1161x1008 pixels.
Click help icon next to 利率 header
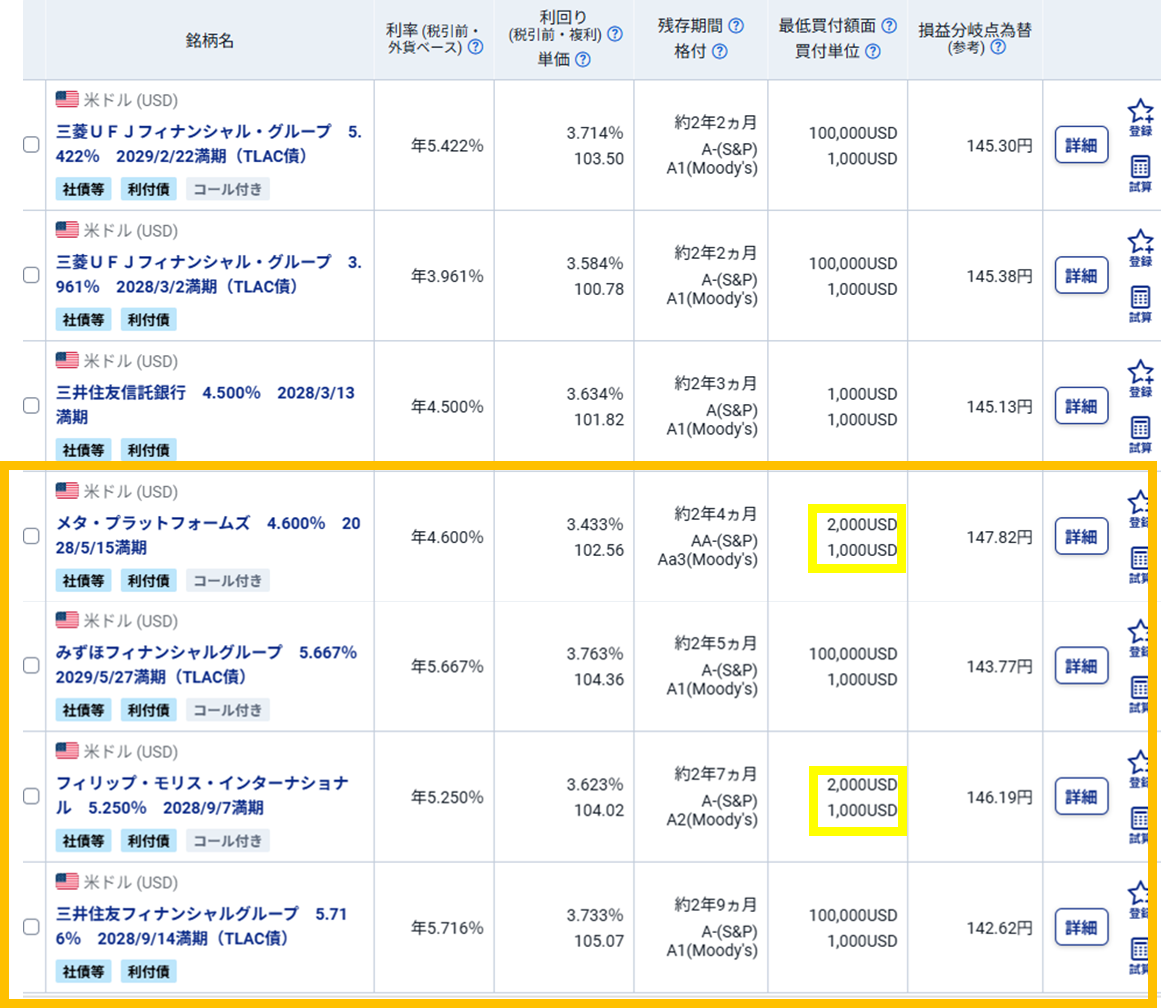(476, 47)
